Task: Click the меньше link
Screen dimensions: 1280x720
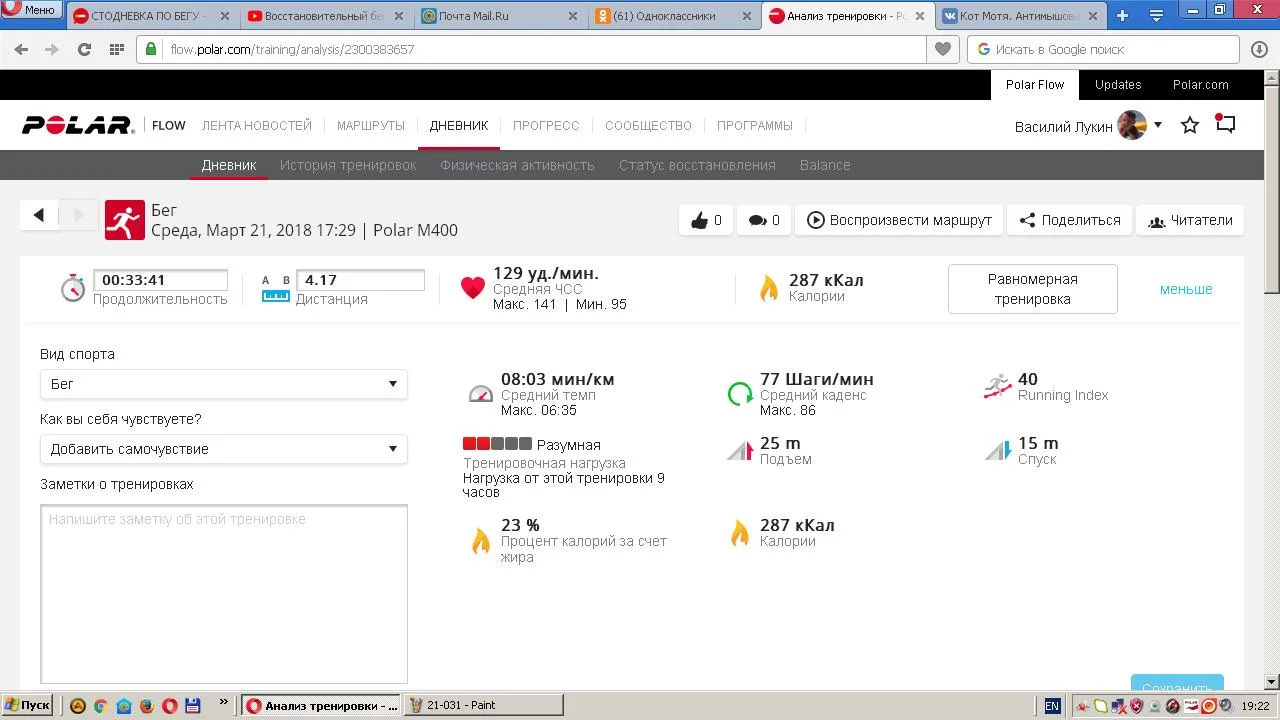Action: coord(1186,289)
